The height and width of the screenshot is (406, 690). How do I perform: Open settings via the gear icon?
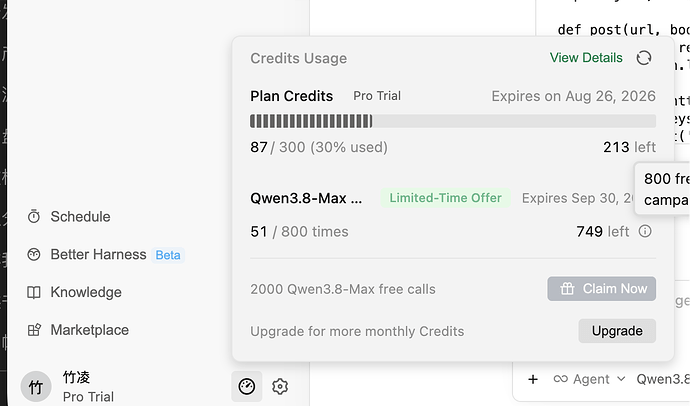click(280, 387)
